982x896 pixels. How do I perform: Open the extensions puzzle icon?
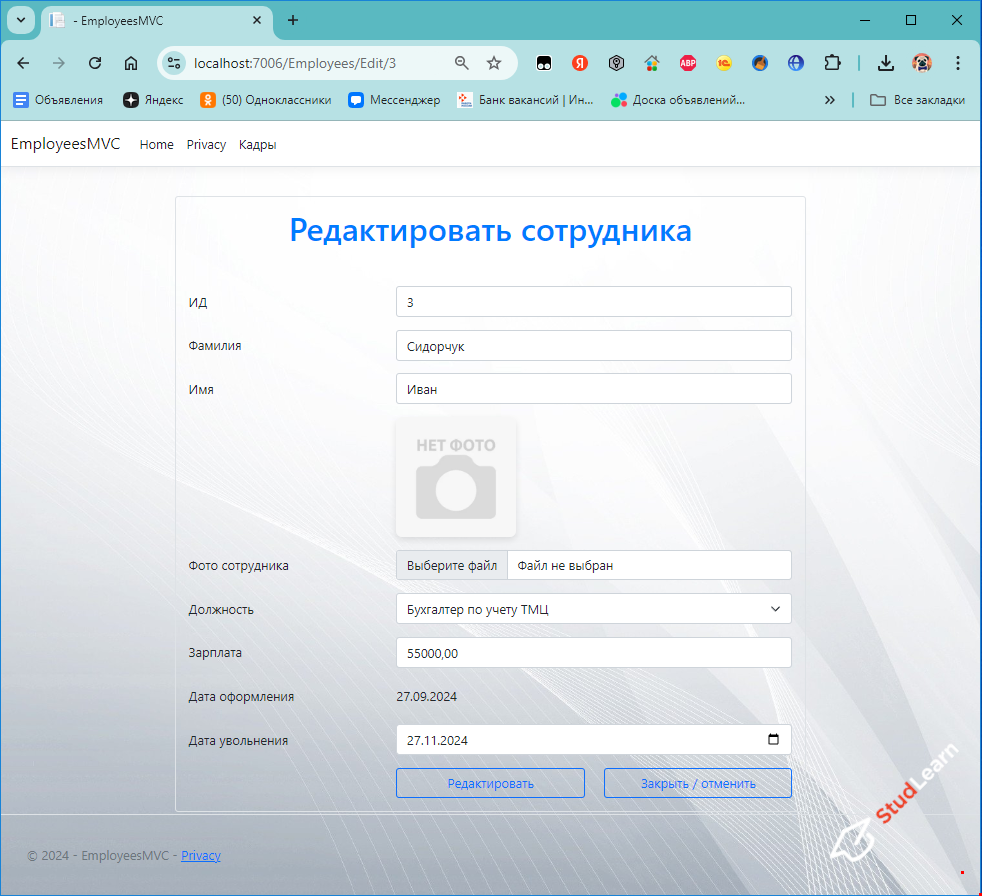coord(832,63)
